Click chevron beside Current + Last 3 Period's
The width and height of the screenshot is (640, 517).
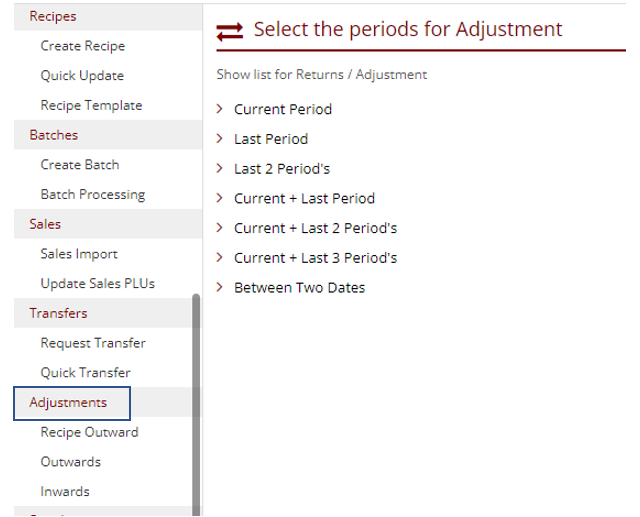220,257
